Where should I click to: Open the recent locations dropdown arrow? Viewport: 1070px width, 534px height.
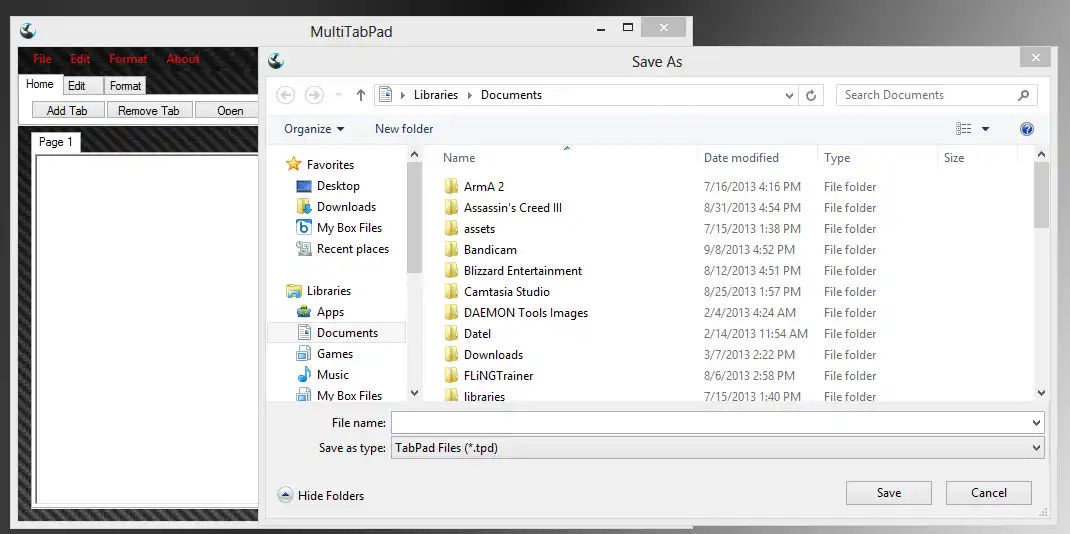click(338, 95)
